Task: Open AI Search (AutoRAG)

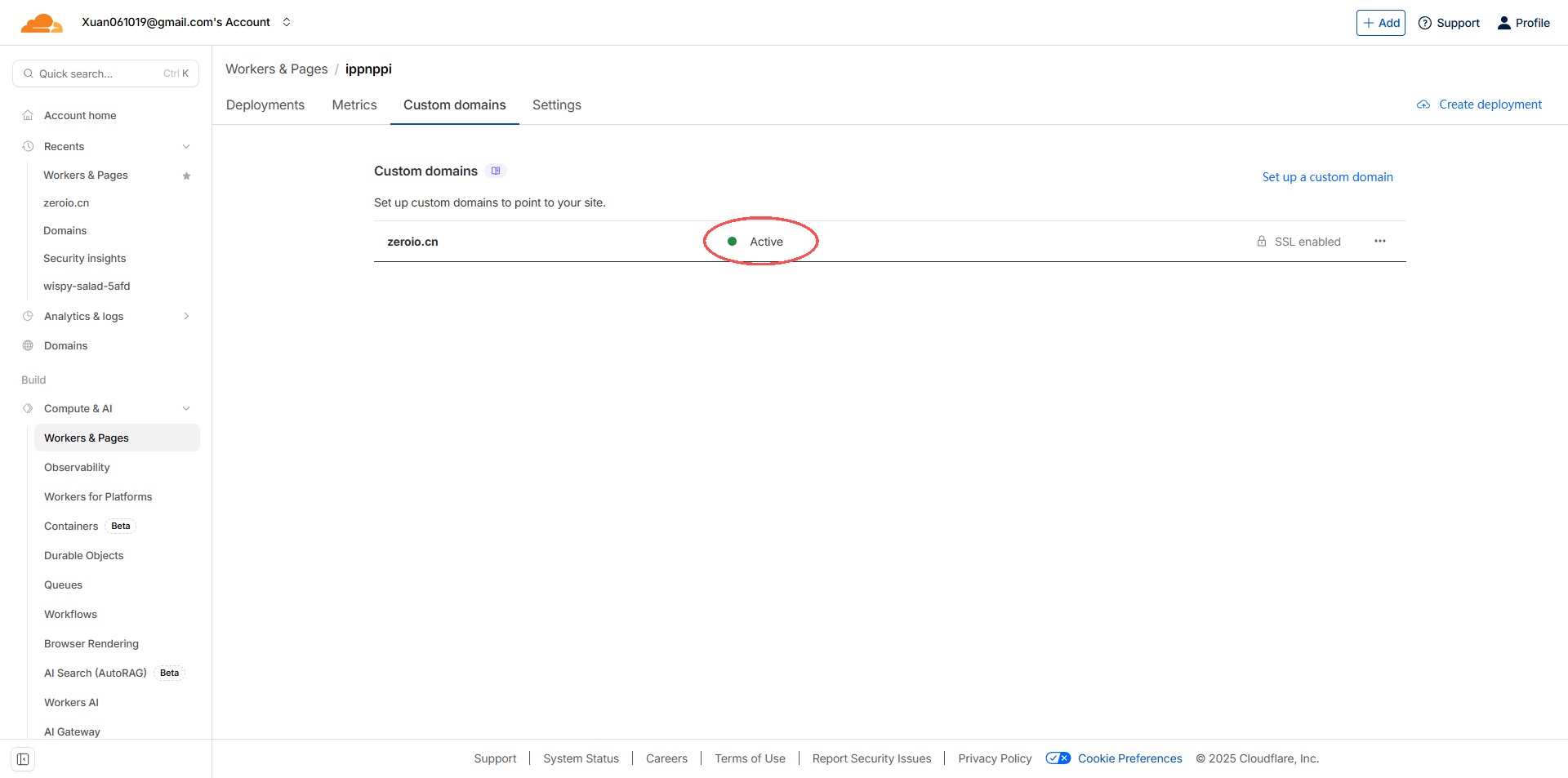Action: point(96,673)
